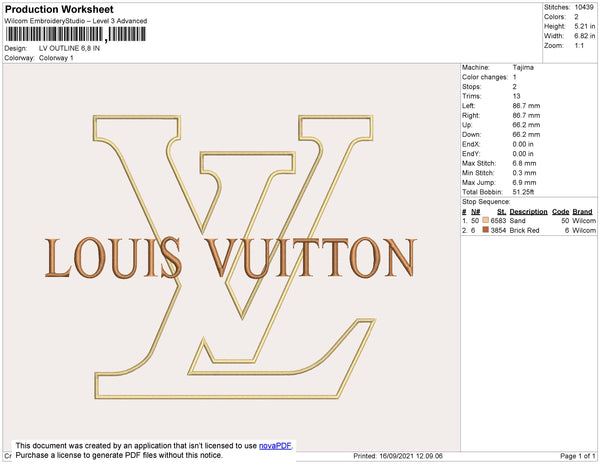
Task: Click the 'EndX:' label
Action: point(471,144)
